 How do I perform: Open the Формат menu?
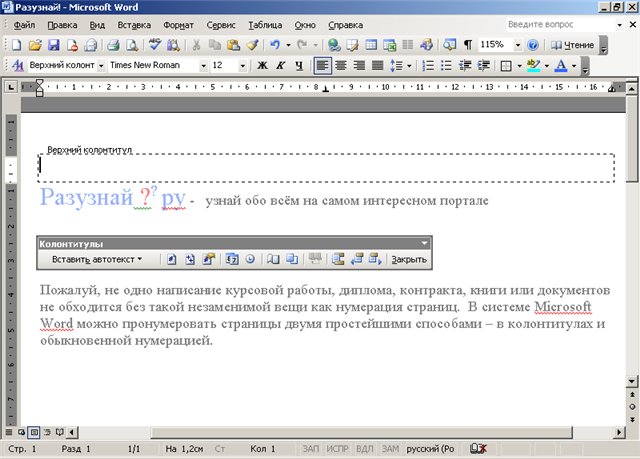pyautogui.click(x=178, y=25)
